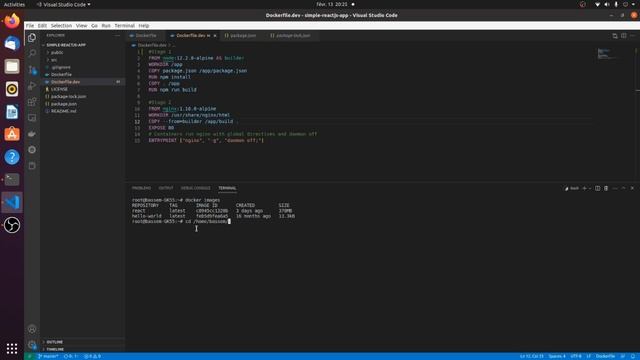Open editor More Actions ellipsis
This screenshot has width=640, height=360.
click(x=632, y=36)
